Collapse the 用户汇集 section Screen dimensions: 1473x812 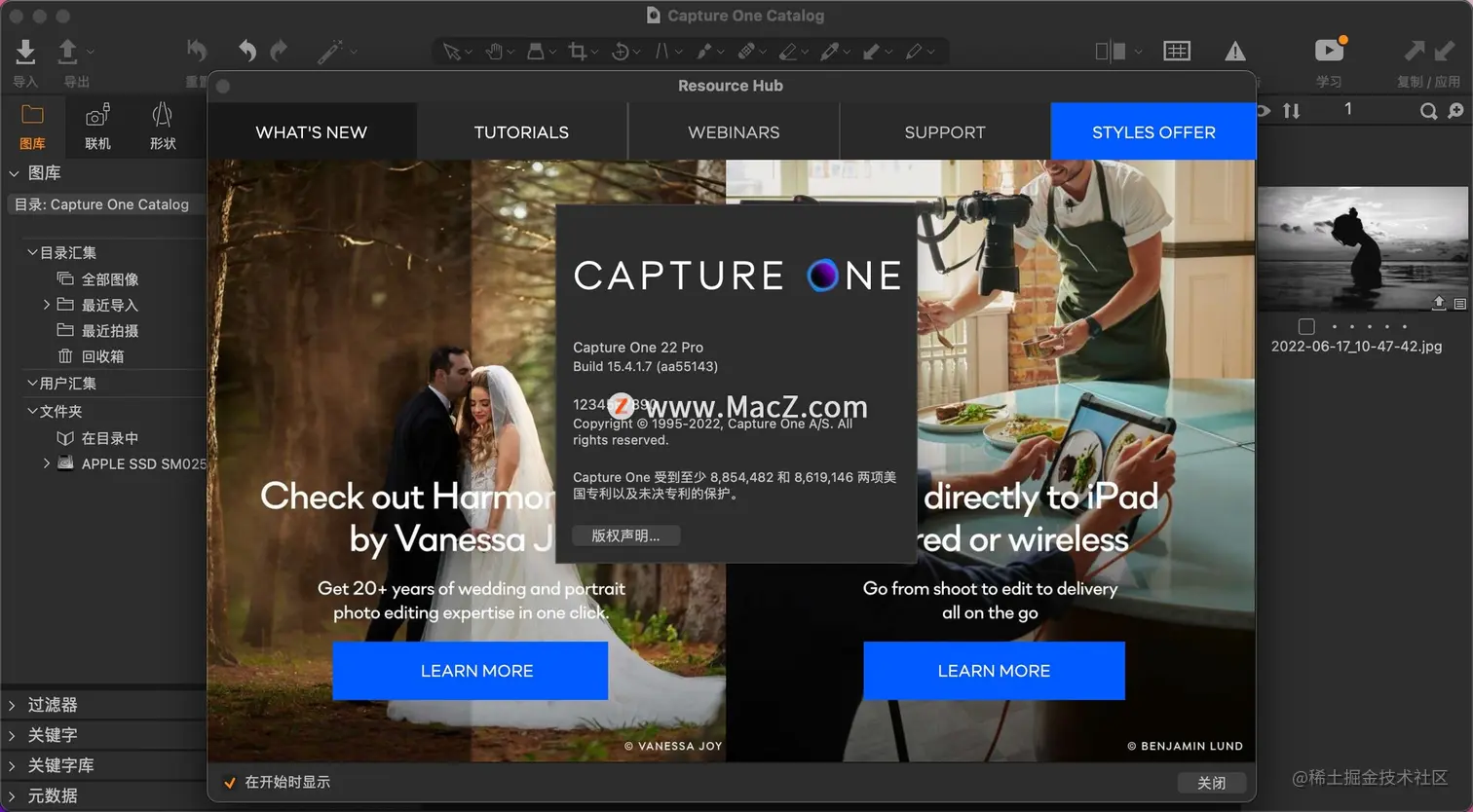32,384
